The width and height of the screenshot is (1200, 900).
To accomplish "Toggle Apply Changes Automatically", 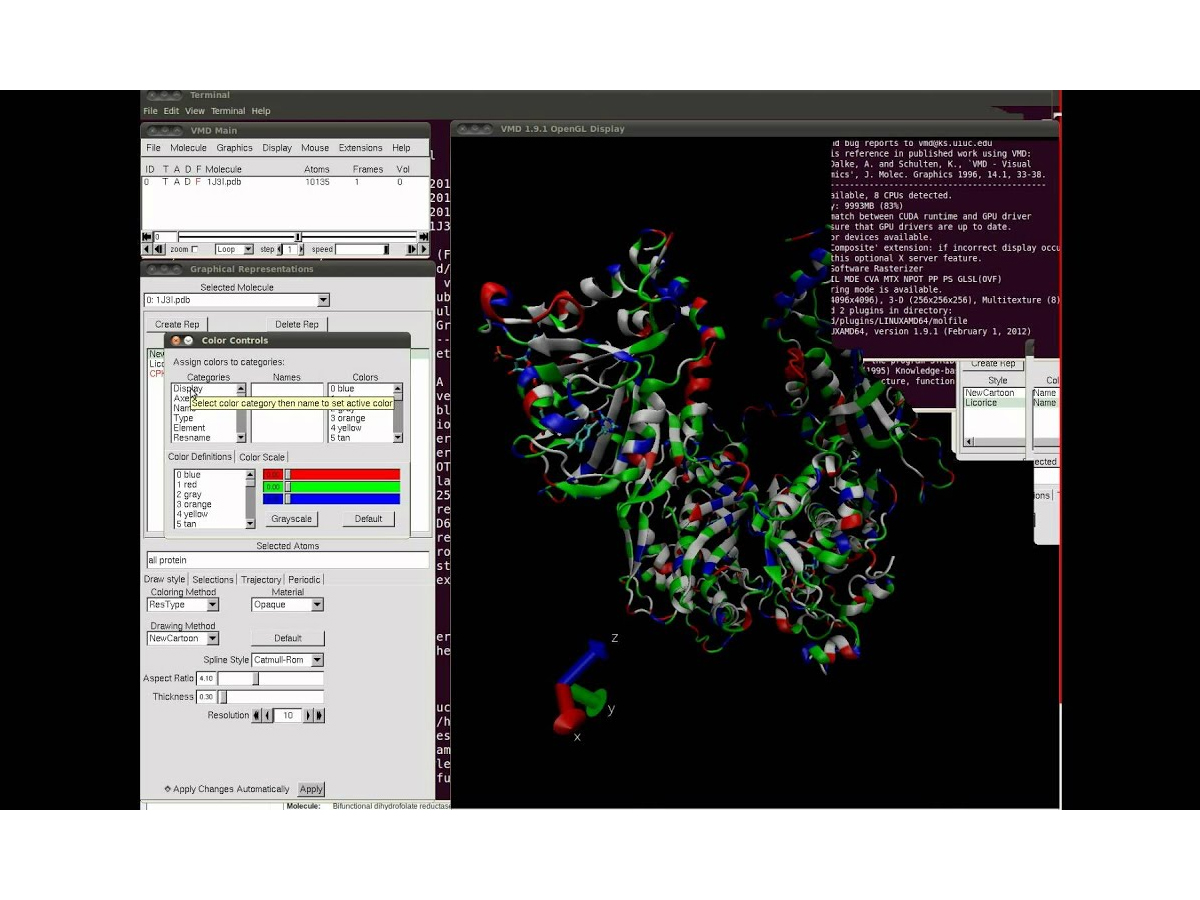I will click(168, 789).
